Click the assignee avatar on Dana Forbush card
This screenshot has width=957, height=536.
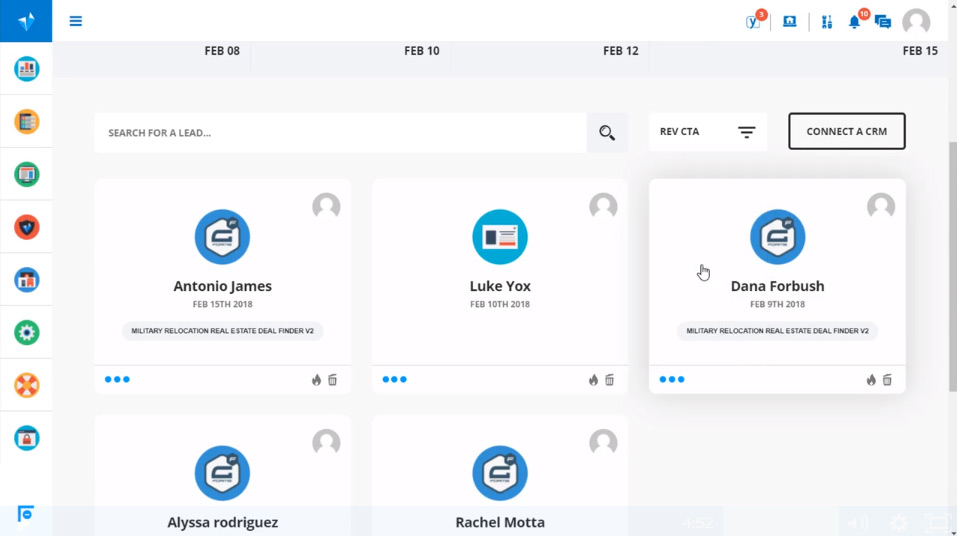(x=881, y=206)
